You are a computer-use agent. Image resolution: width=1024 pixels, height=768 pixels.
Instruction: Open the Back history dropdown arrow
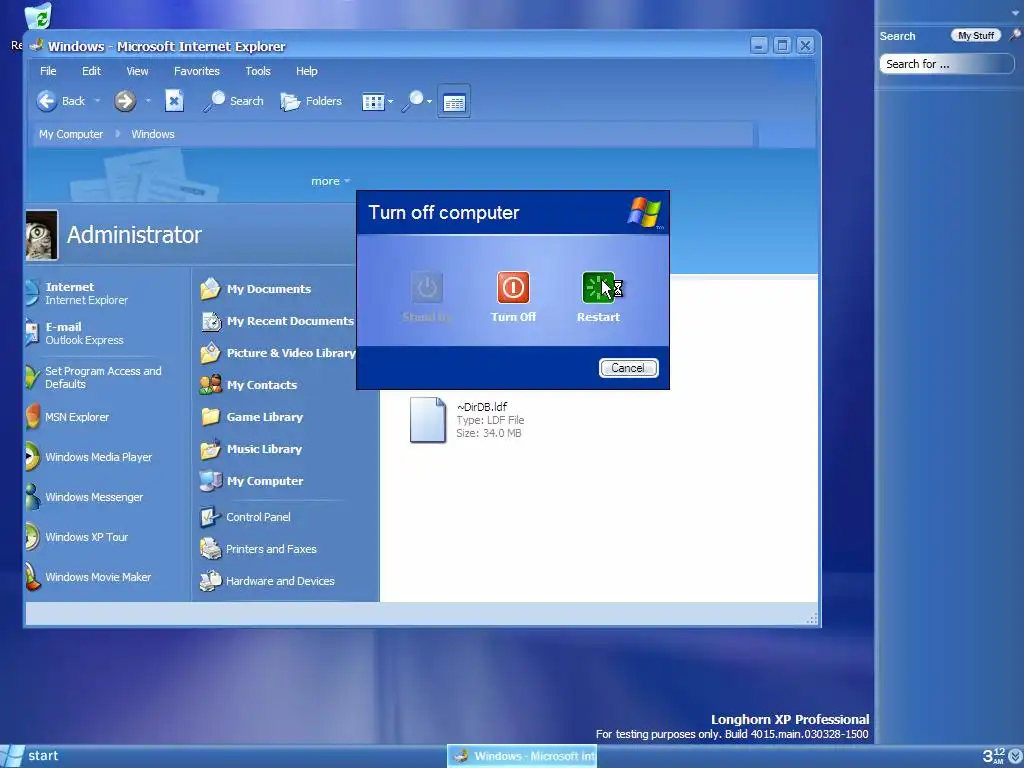(97, 101)
